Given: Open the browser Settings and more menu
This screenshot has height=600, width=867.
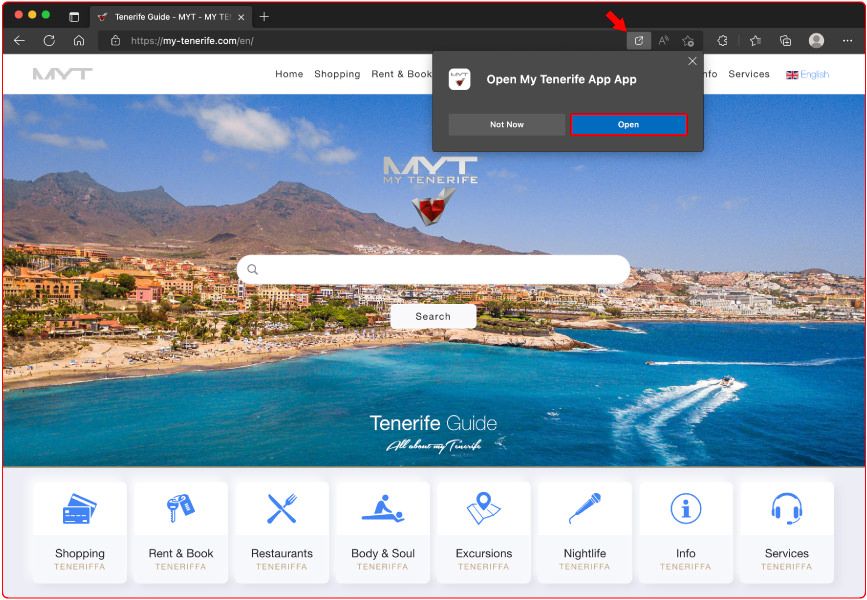Looking at the screenshot, I should click(847, 41).
